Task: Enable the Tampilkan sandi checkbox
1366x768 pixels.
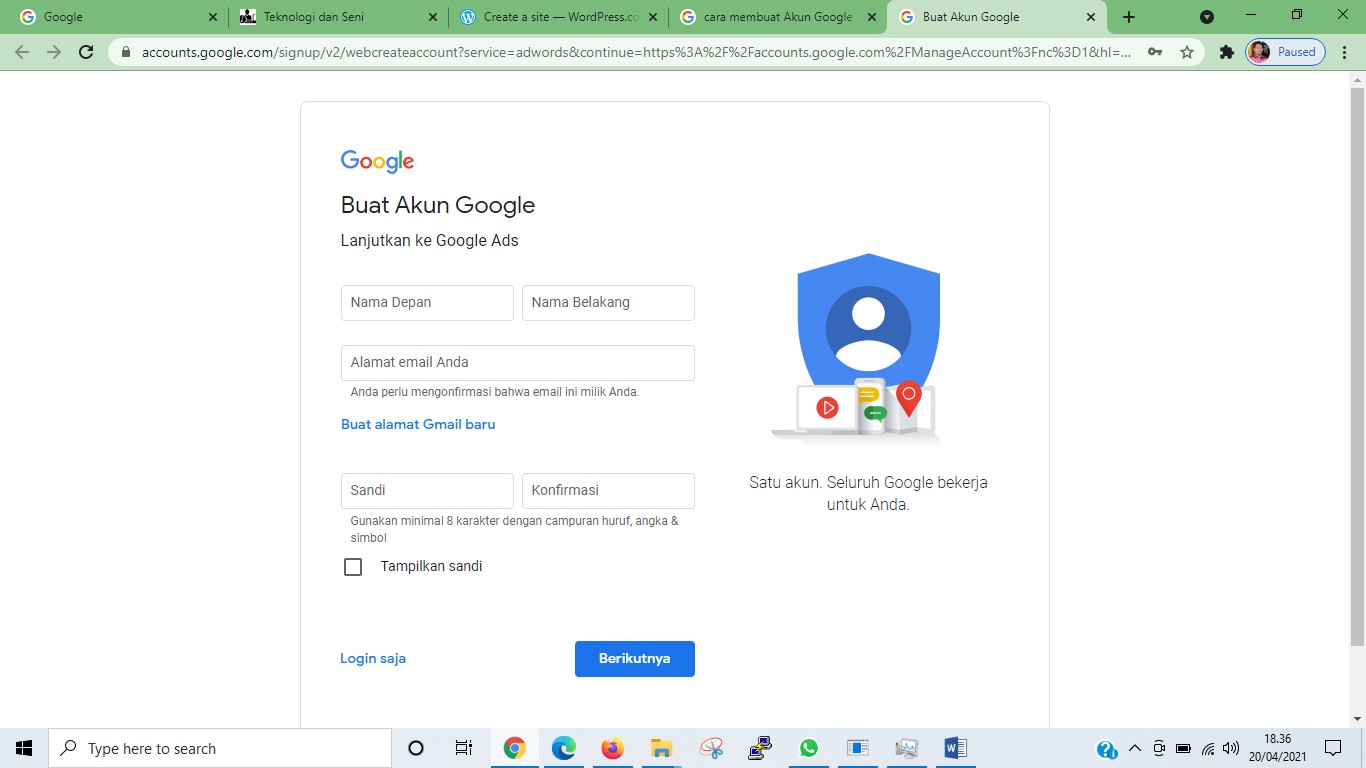Action: (353, 567)
